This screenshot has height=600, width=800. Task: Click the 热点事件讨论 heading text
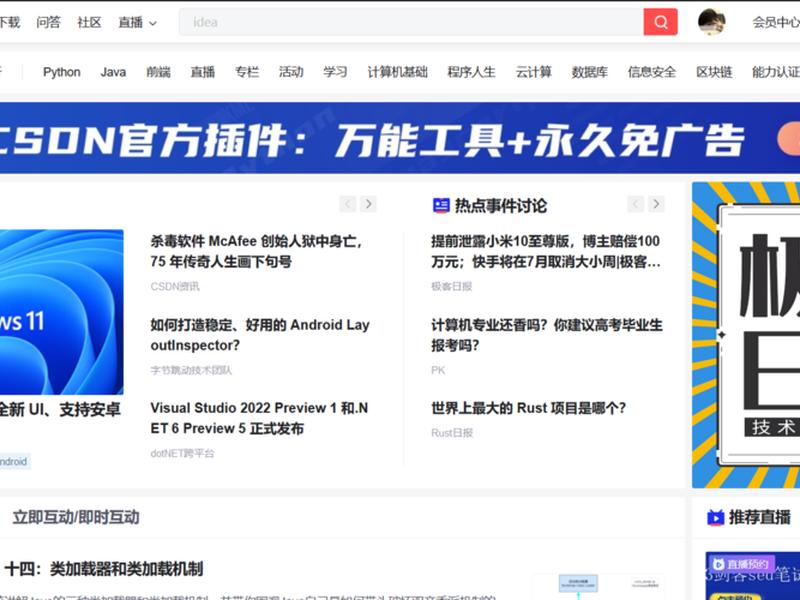pos(501,206)
